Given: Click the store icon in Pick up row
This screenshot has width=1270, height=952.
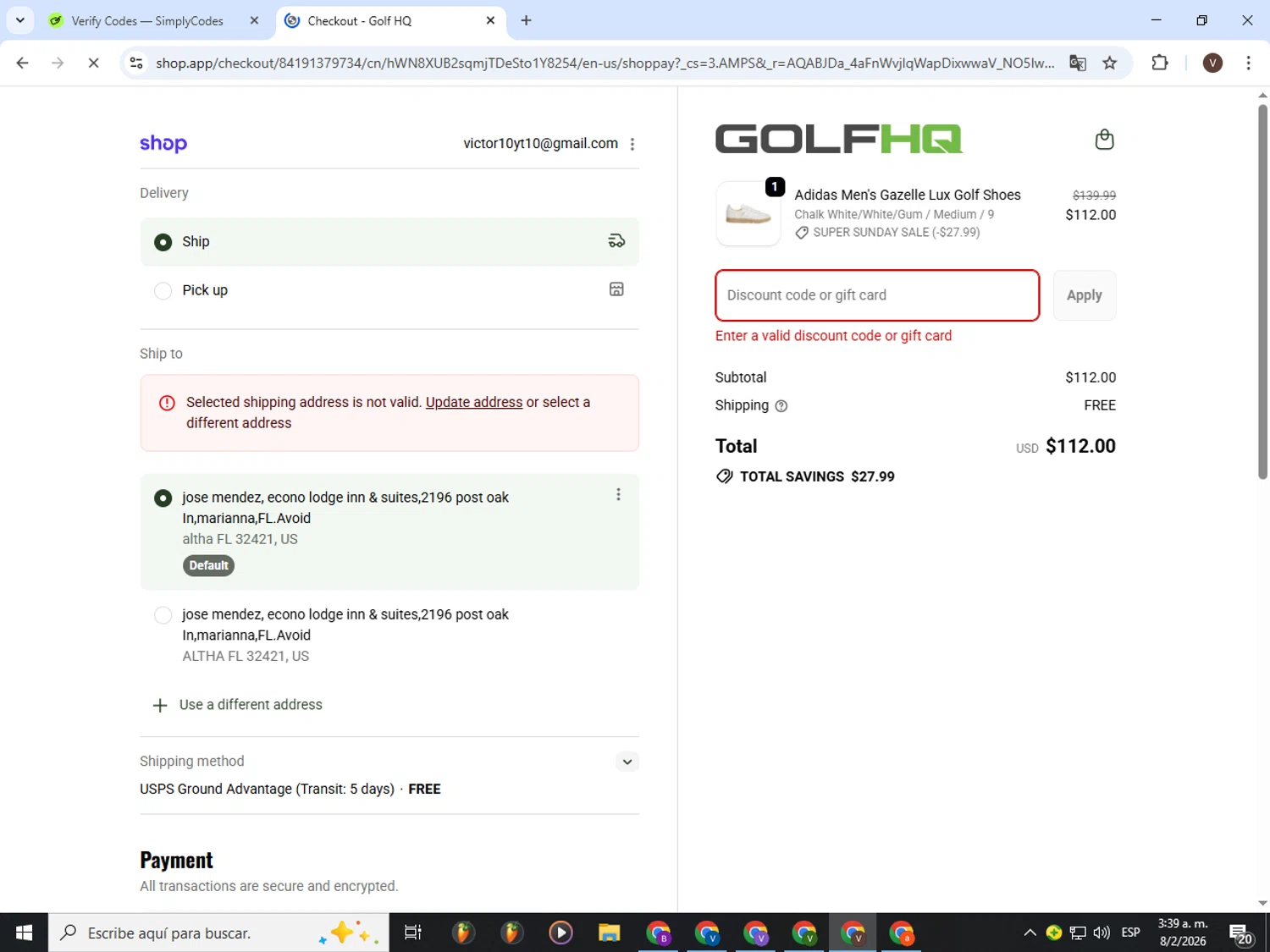Looking at the screenshot, I should (616, 289).
